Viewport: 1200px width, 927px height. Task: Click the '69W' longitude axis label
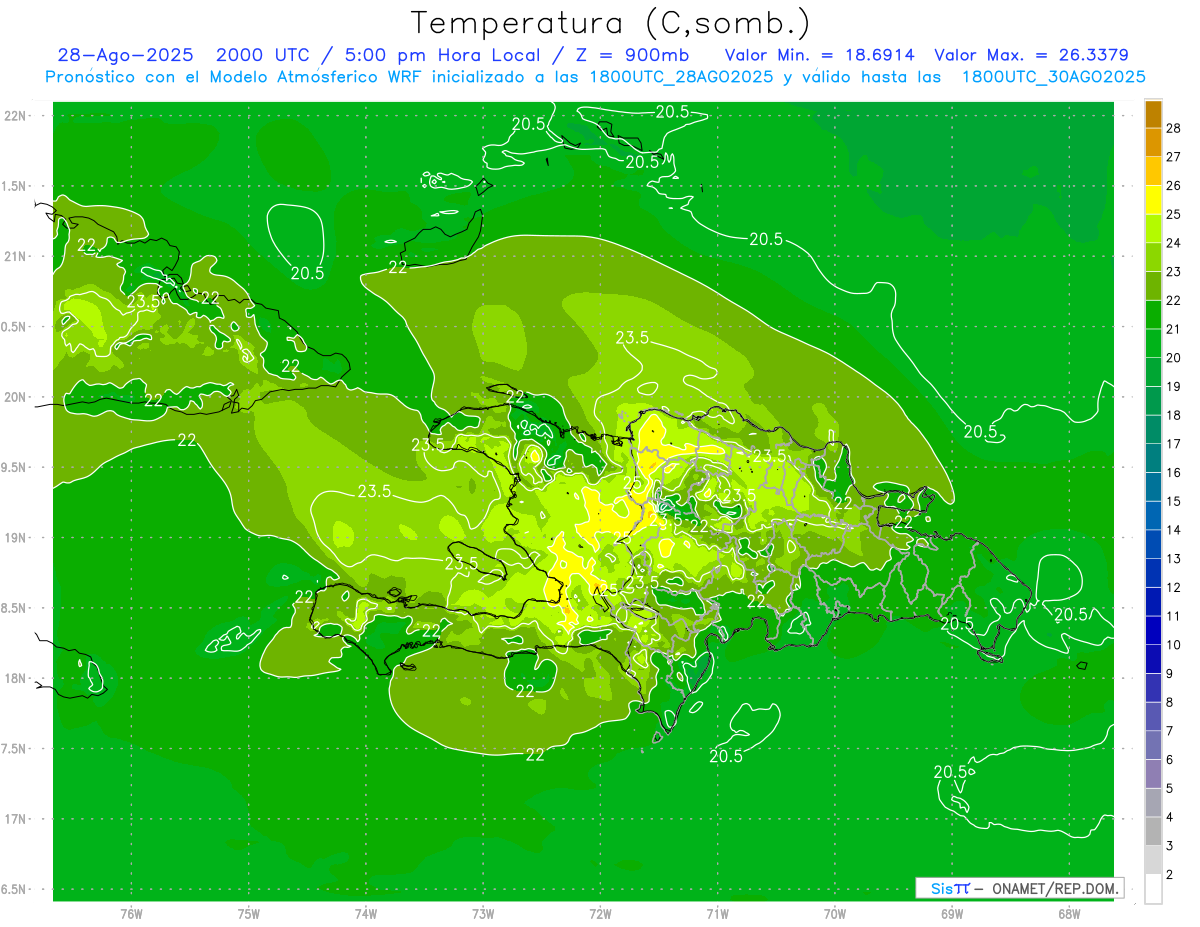pos(952,913)
